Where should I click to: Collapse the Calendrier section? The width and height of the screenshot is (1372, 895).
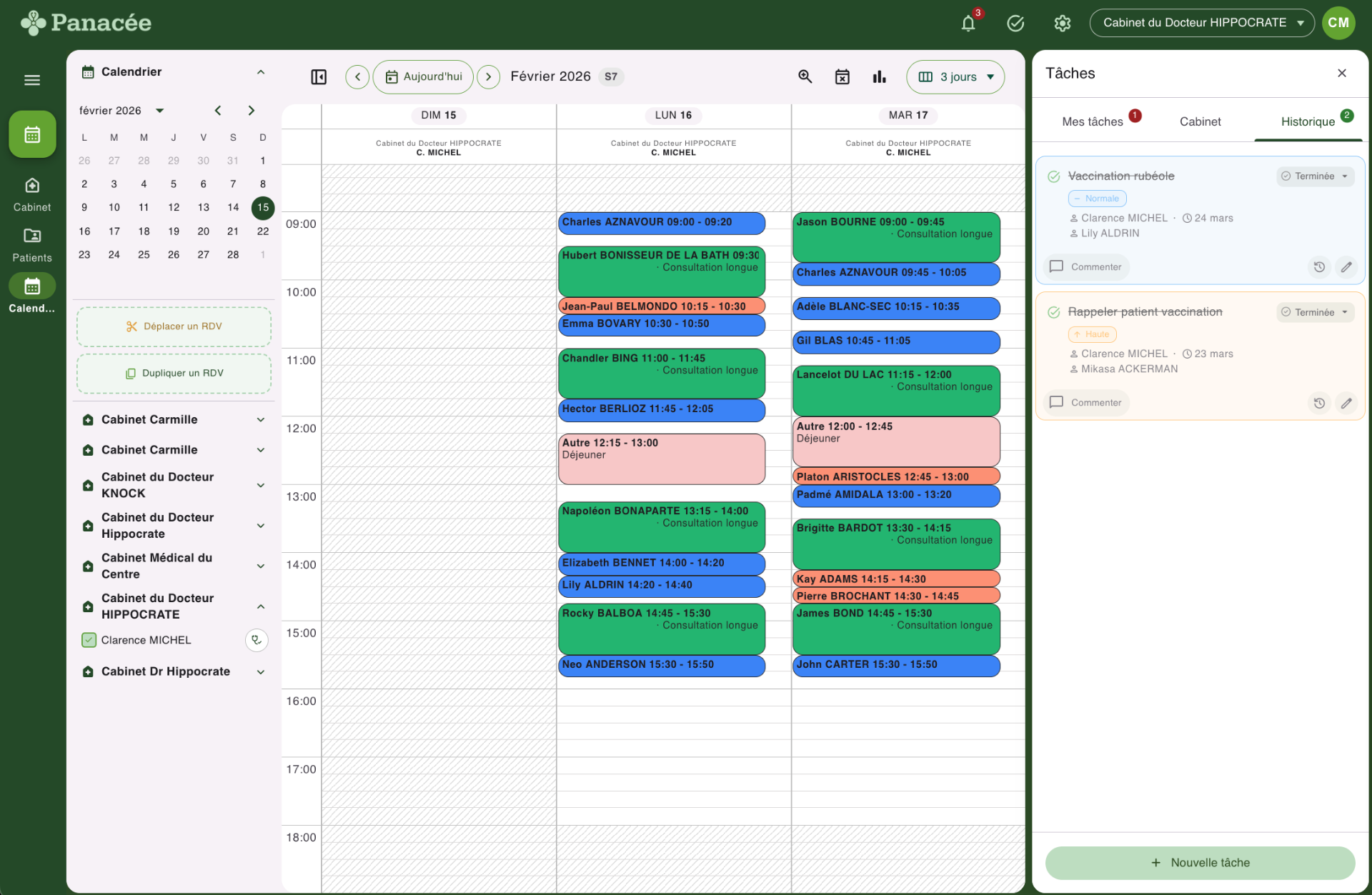261,71
